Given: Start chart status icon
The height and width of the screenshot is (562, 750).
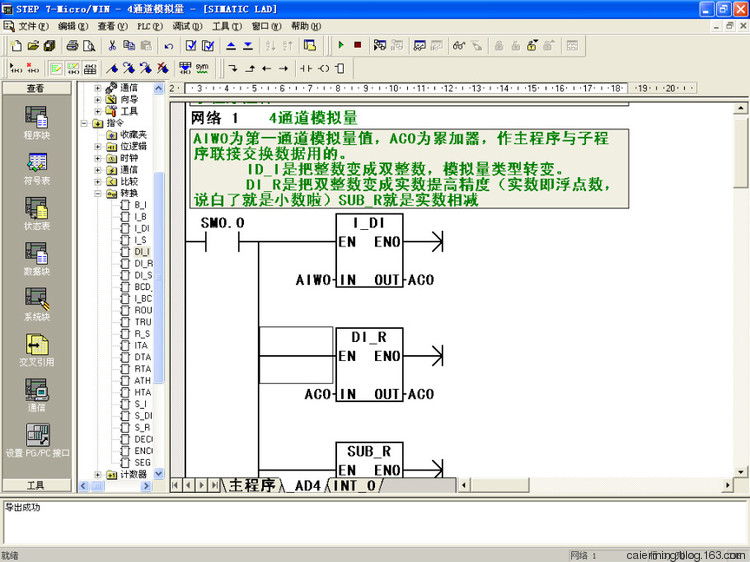Looking at the screenshot, I should pyautogui.click(x=419, y=45).
